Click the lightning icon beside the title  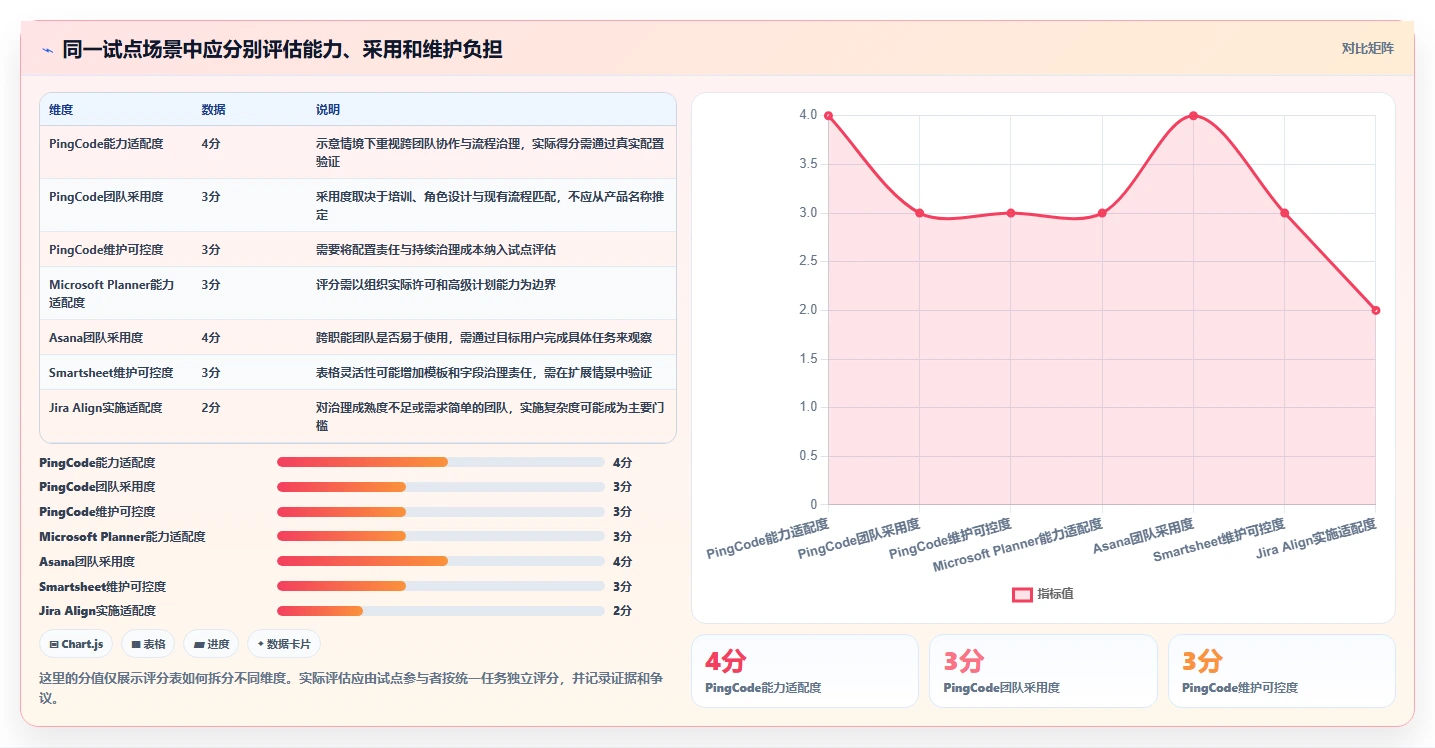tap(47, 49)
